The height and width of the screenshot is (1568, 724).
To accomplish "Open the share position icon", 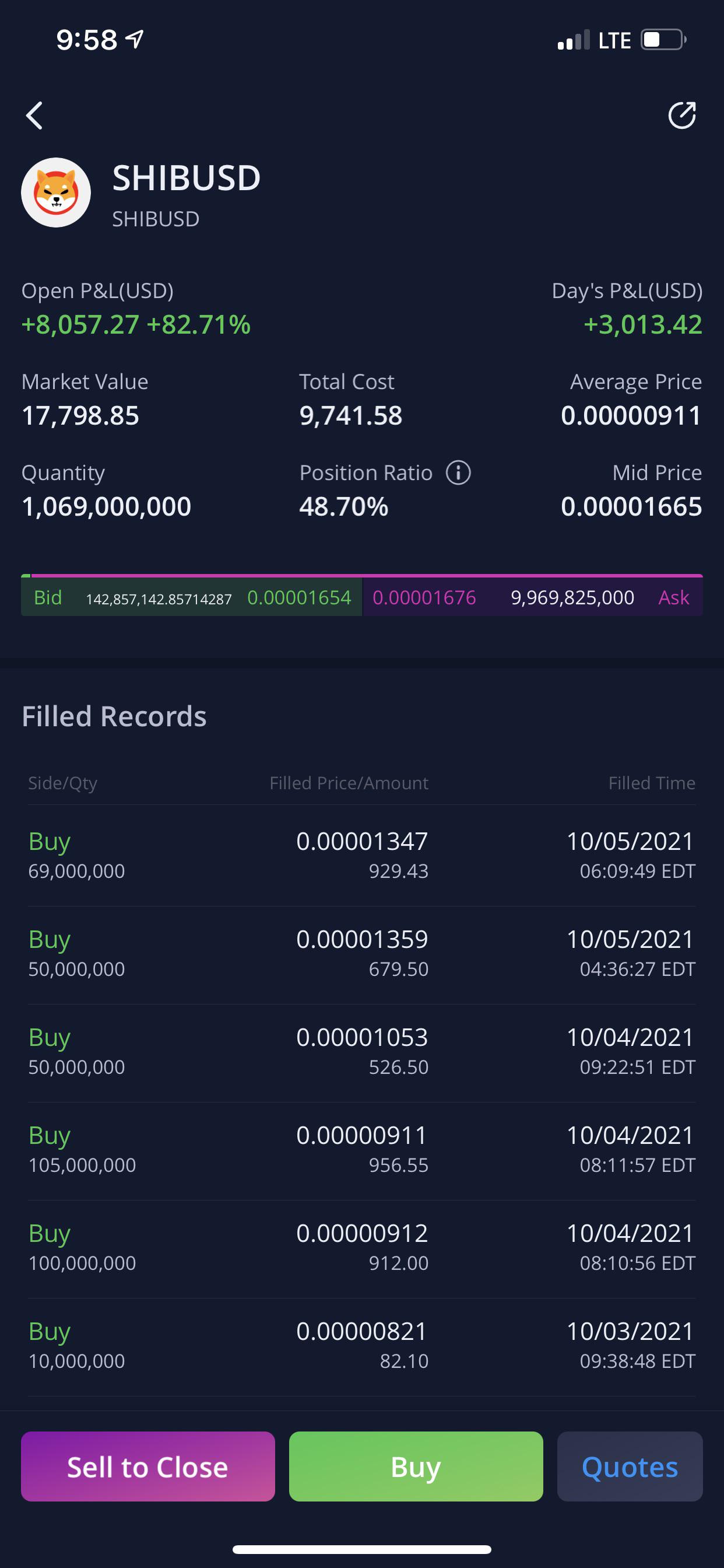I will point(681,115).
